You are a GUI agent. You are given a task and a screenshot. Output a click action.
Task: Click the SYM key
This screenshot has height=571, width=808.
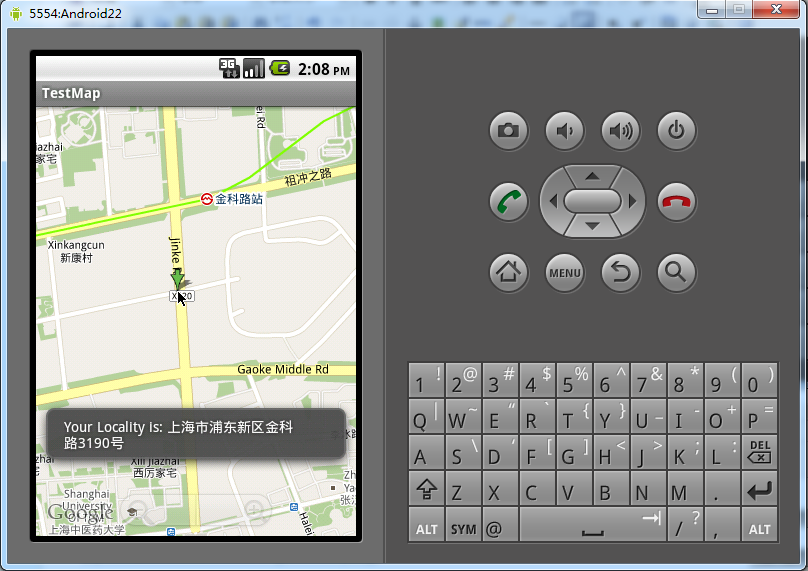pyautogui.click(x=463, y=524)
